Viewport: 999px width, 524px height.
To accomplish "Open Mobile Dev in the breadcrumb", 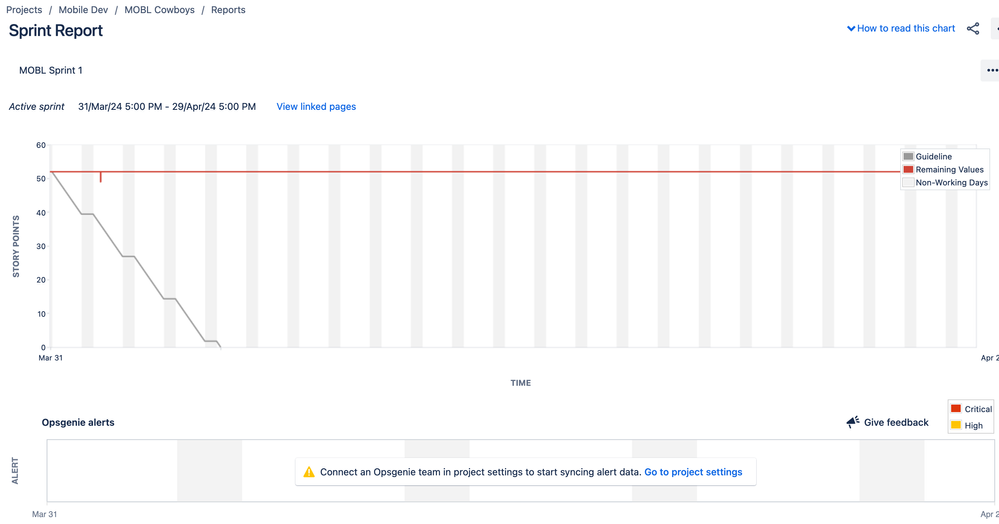I will [83, 10].
